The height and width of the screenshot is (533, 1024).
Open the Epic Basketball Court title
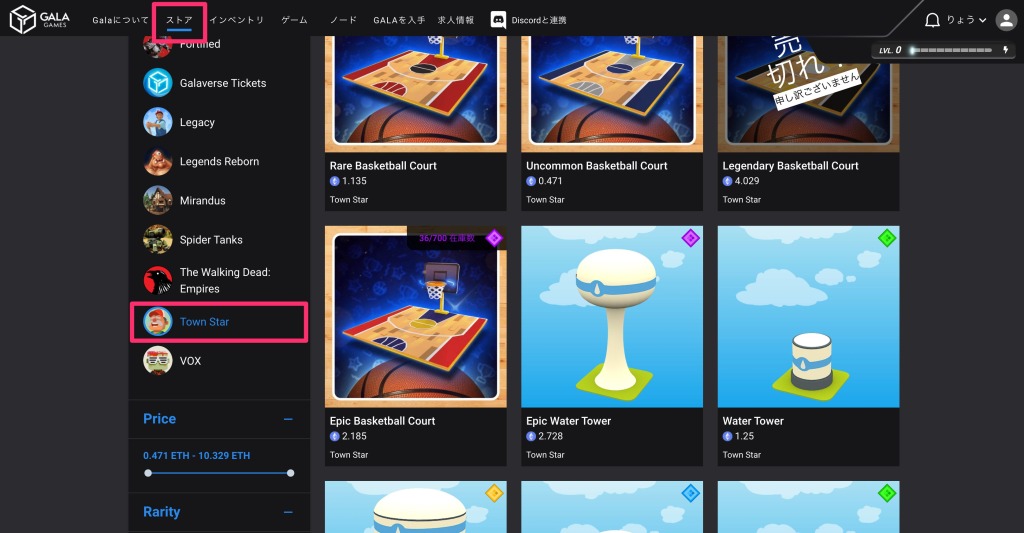tap(382, 421)
